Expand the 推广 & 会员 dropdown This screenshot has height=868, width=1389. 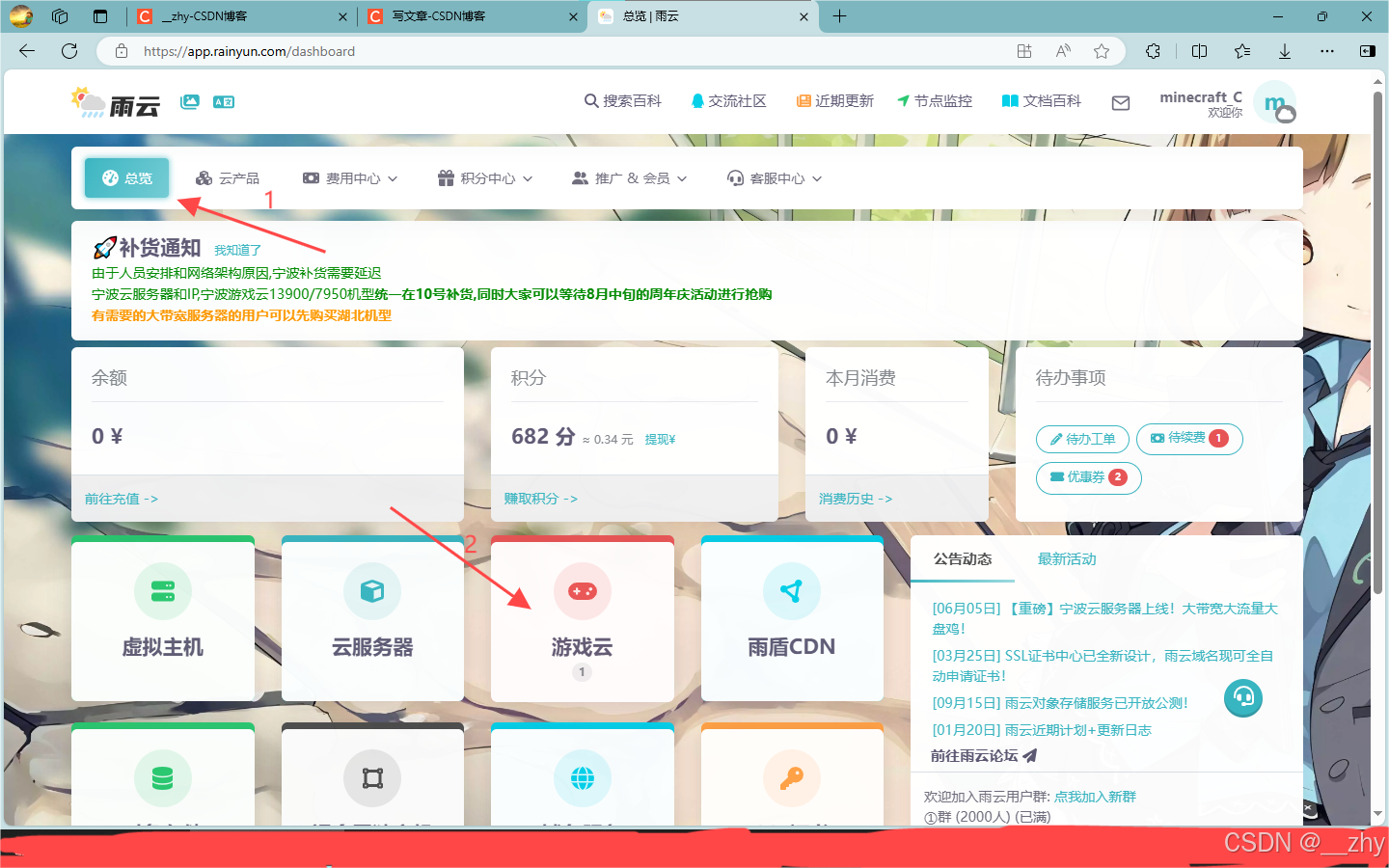click(x=630, y=178)
